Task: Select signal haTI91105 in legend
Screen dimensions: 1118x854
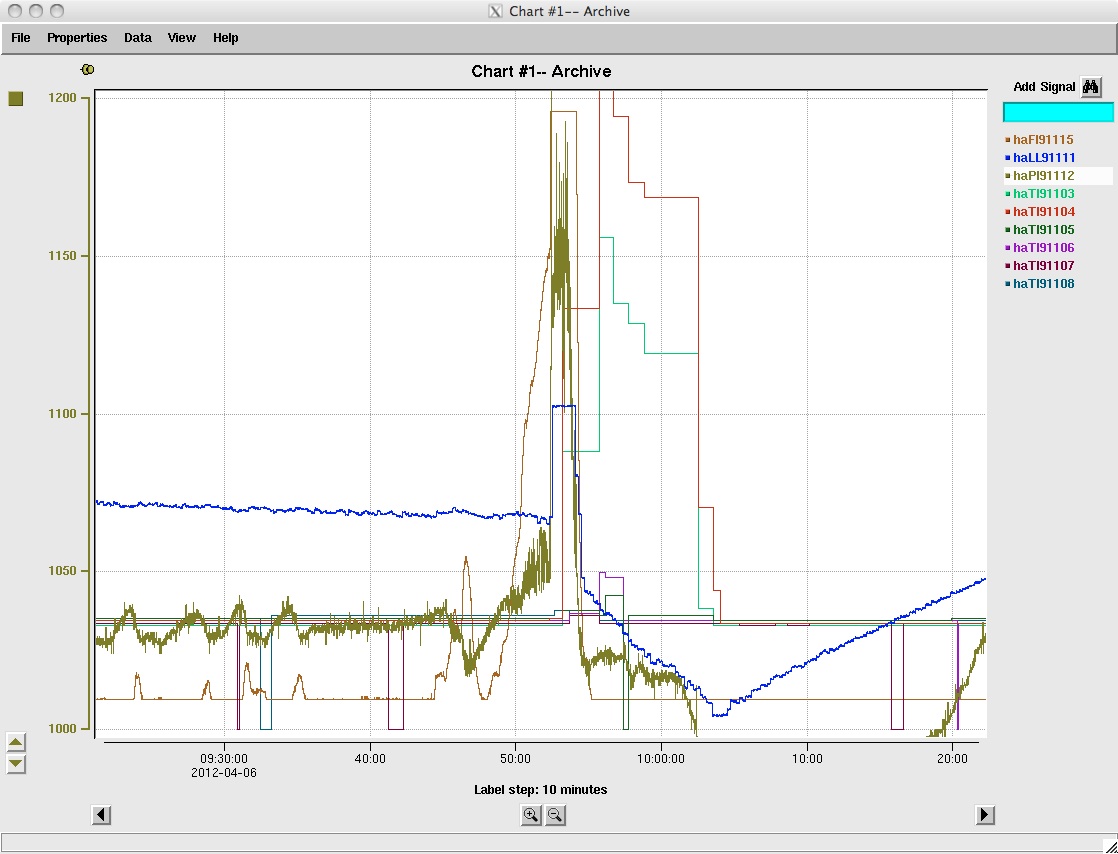Action: 1043,230
